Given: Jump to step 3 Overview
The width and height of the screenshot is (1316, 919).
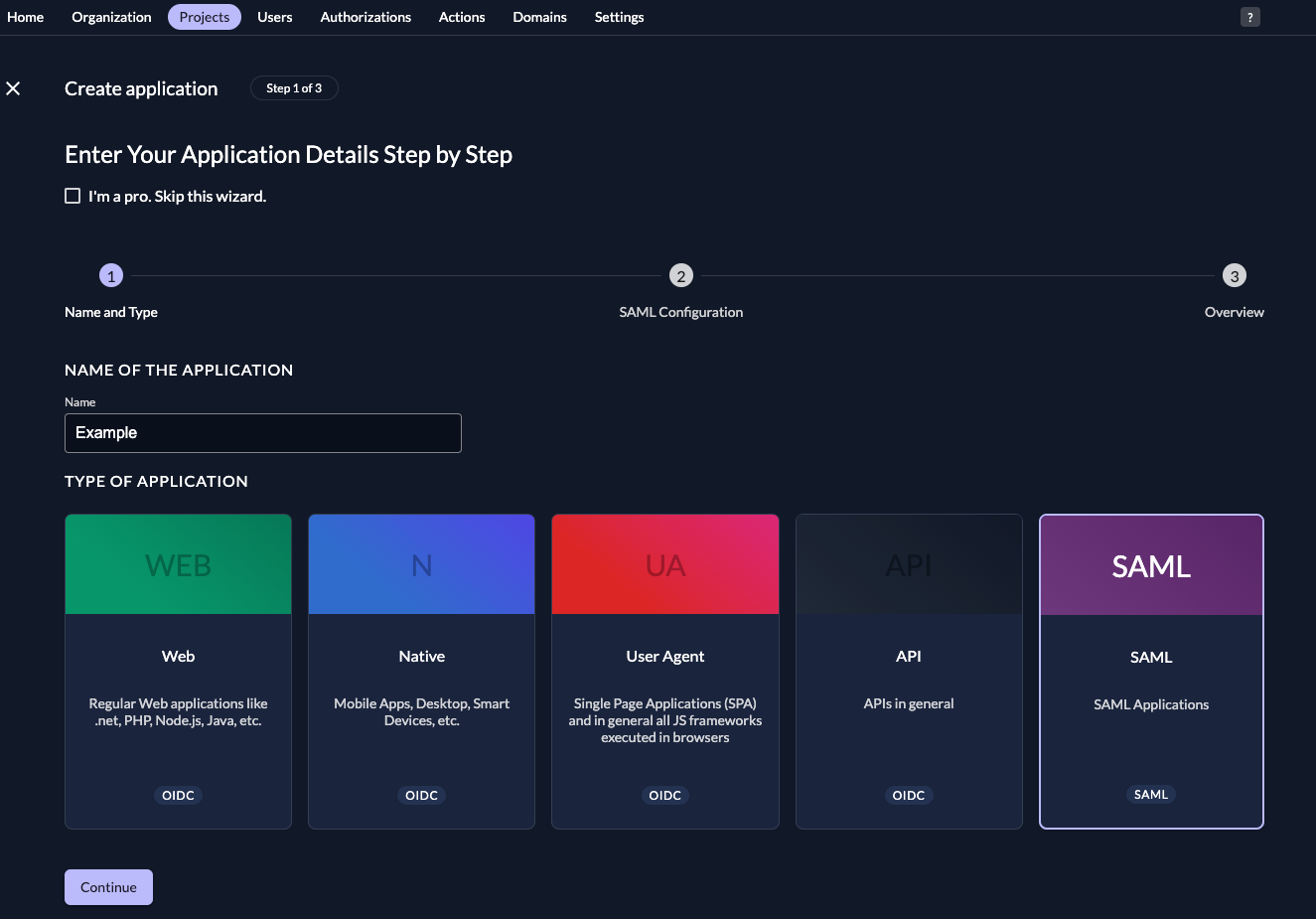Looking at the screenshot, I should pyautogui.click(x=1234, y=275).
